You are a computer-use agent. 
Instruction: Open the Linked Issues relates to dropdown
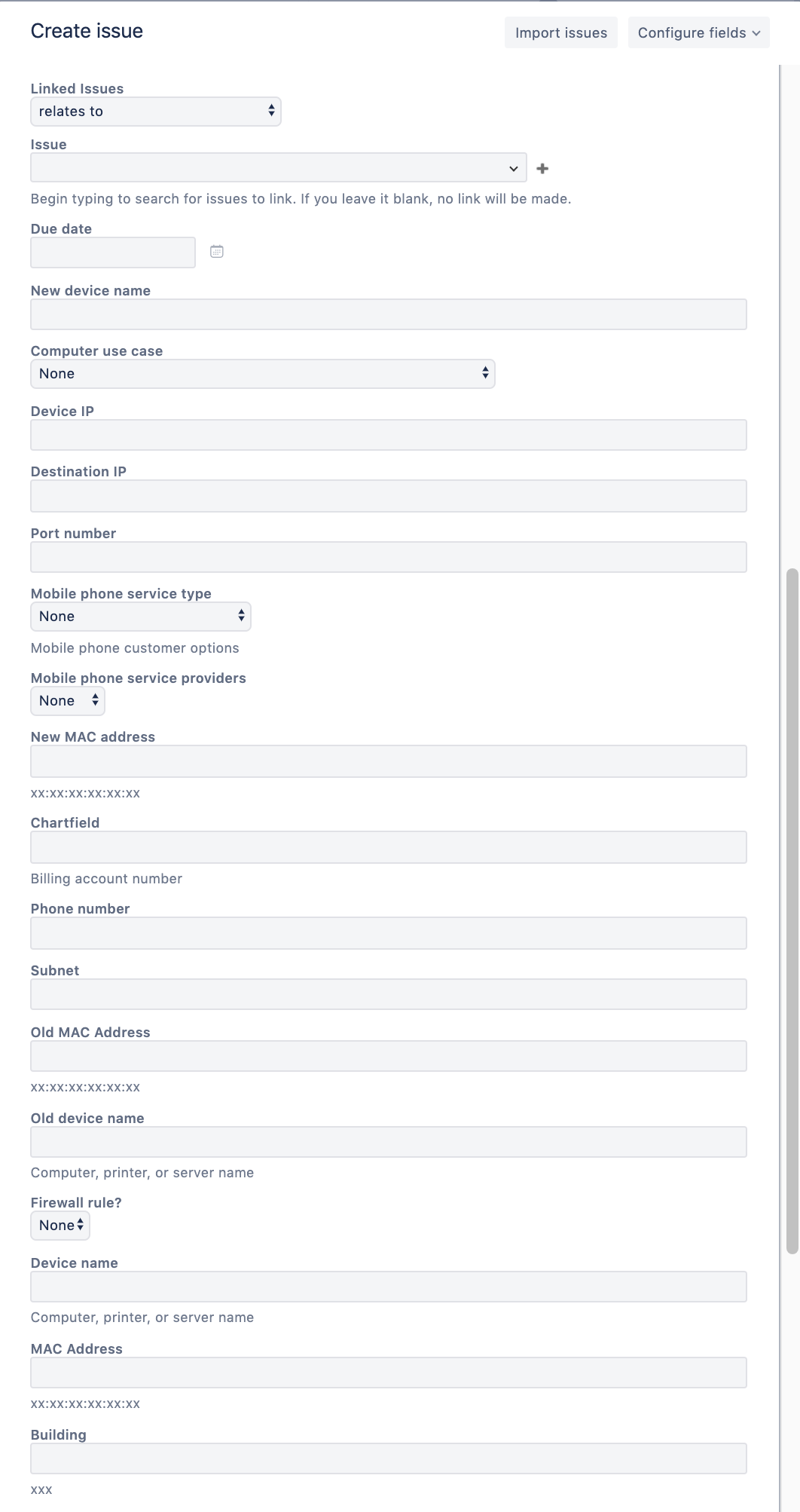[156, 112]
